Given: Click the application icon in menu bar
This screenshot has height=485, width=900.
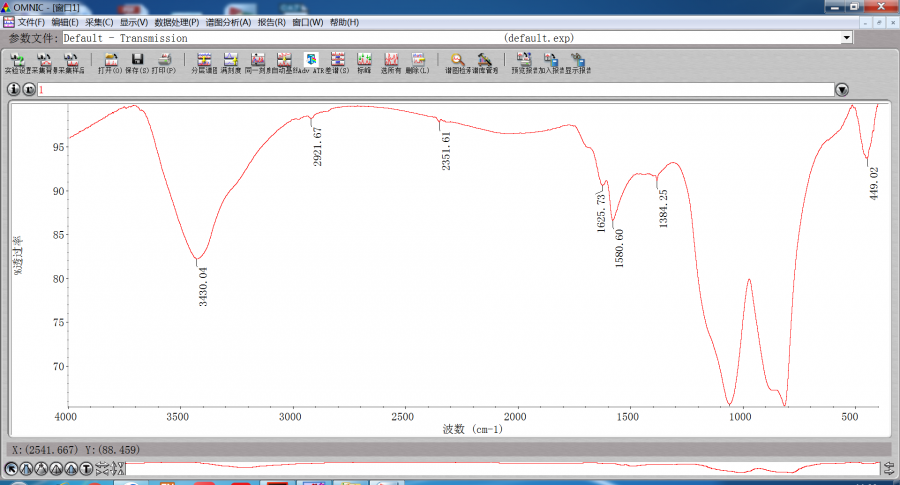Looking at the screenshot, I should [9, 22].
